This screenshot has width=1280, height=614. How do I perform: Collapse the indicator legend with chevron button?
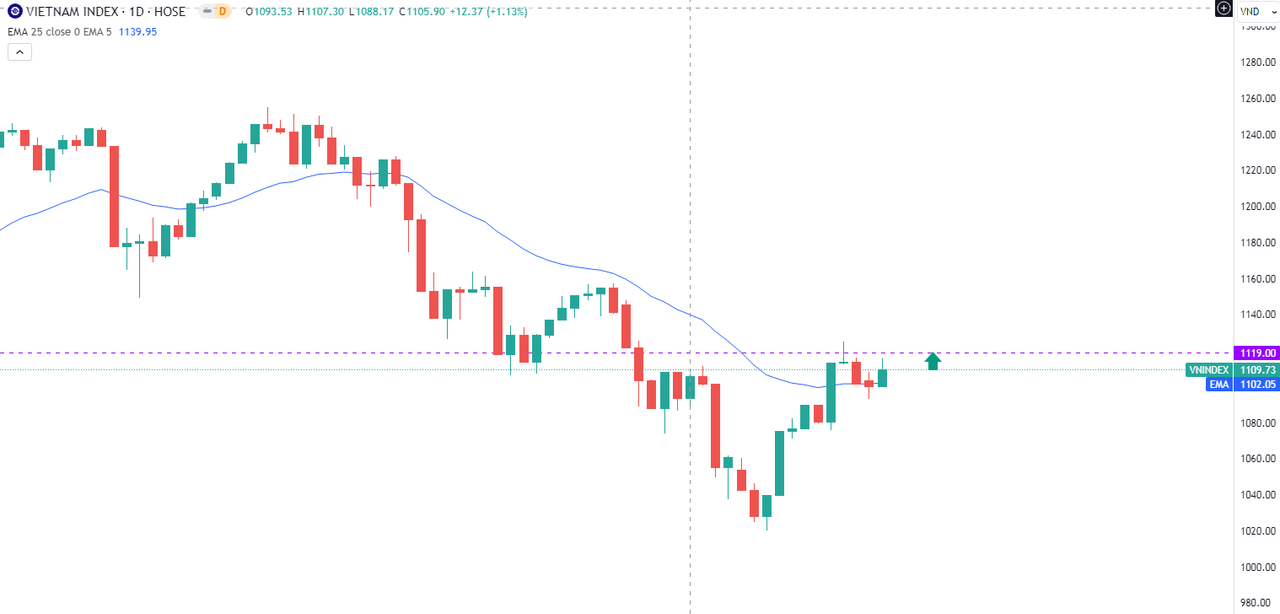19,52
